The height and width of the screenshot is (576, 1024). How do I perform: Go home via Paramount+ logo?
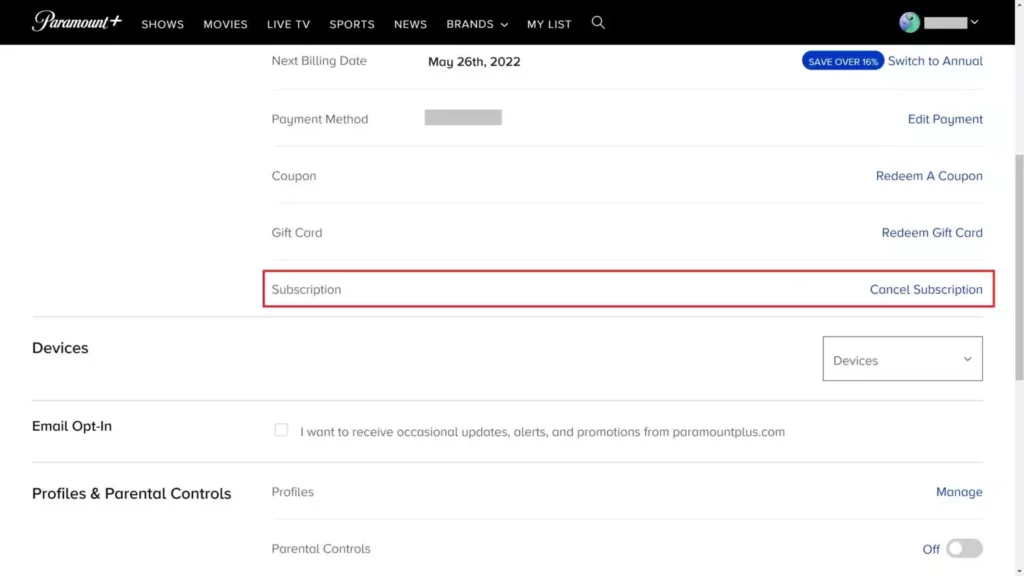coord(77,22)
